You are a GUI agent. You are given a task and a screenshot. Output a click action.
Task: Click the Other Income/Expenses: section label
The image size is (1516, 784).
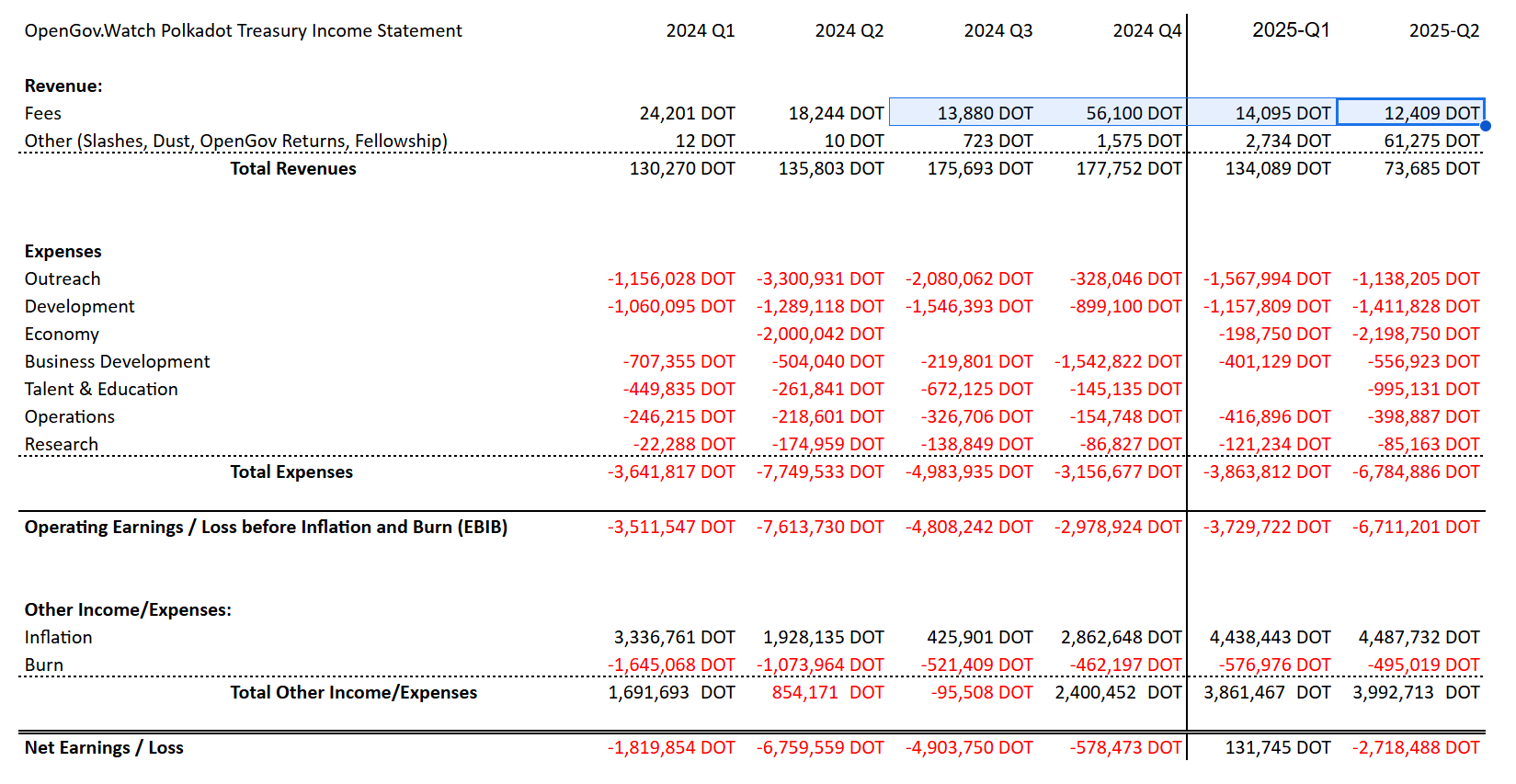(128, 609)
